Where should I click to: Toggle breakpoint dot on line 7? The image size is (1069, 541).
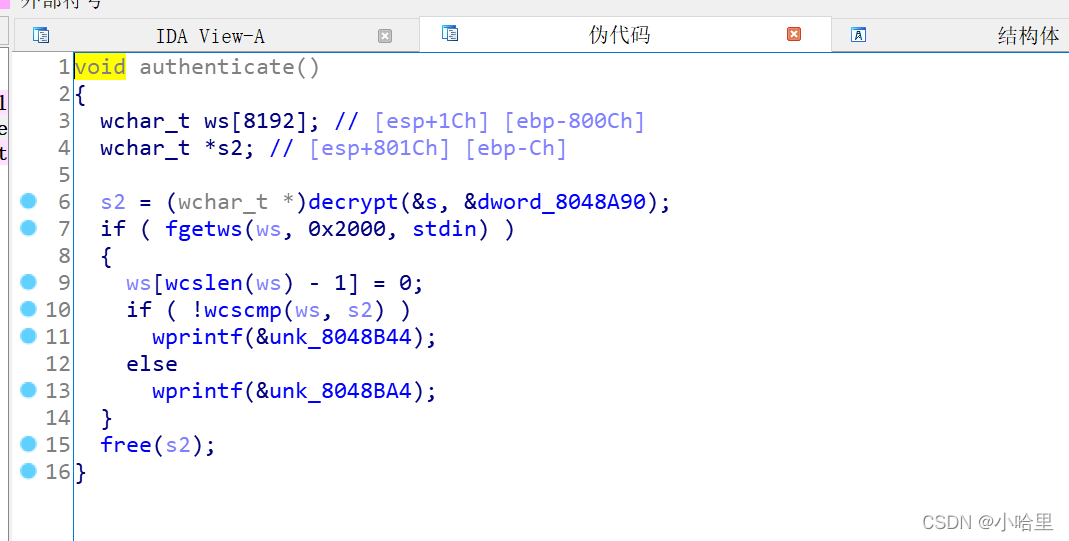28,228
